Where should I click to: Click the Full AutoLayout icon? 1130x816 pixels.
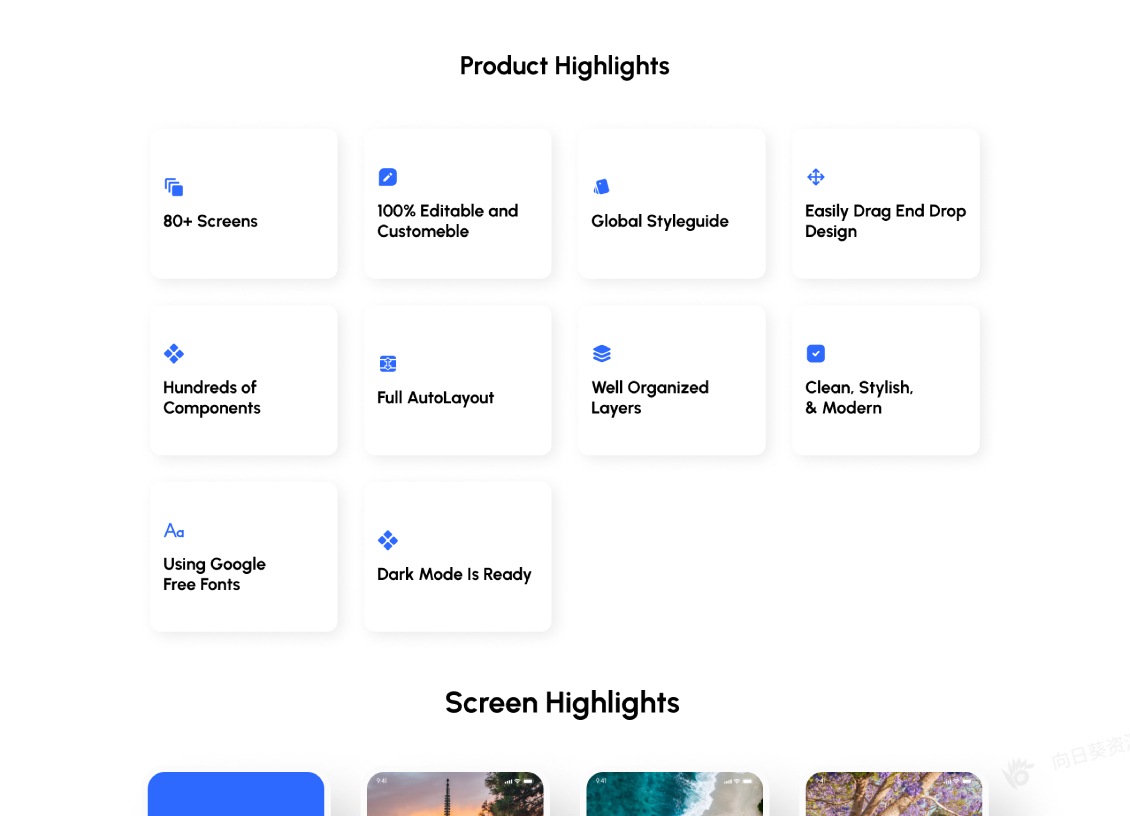tap(388, 364)
